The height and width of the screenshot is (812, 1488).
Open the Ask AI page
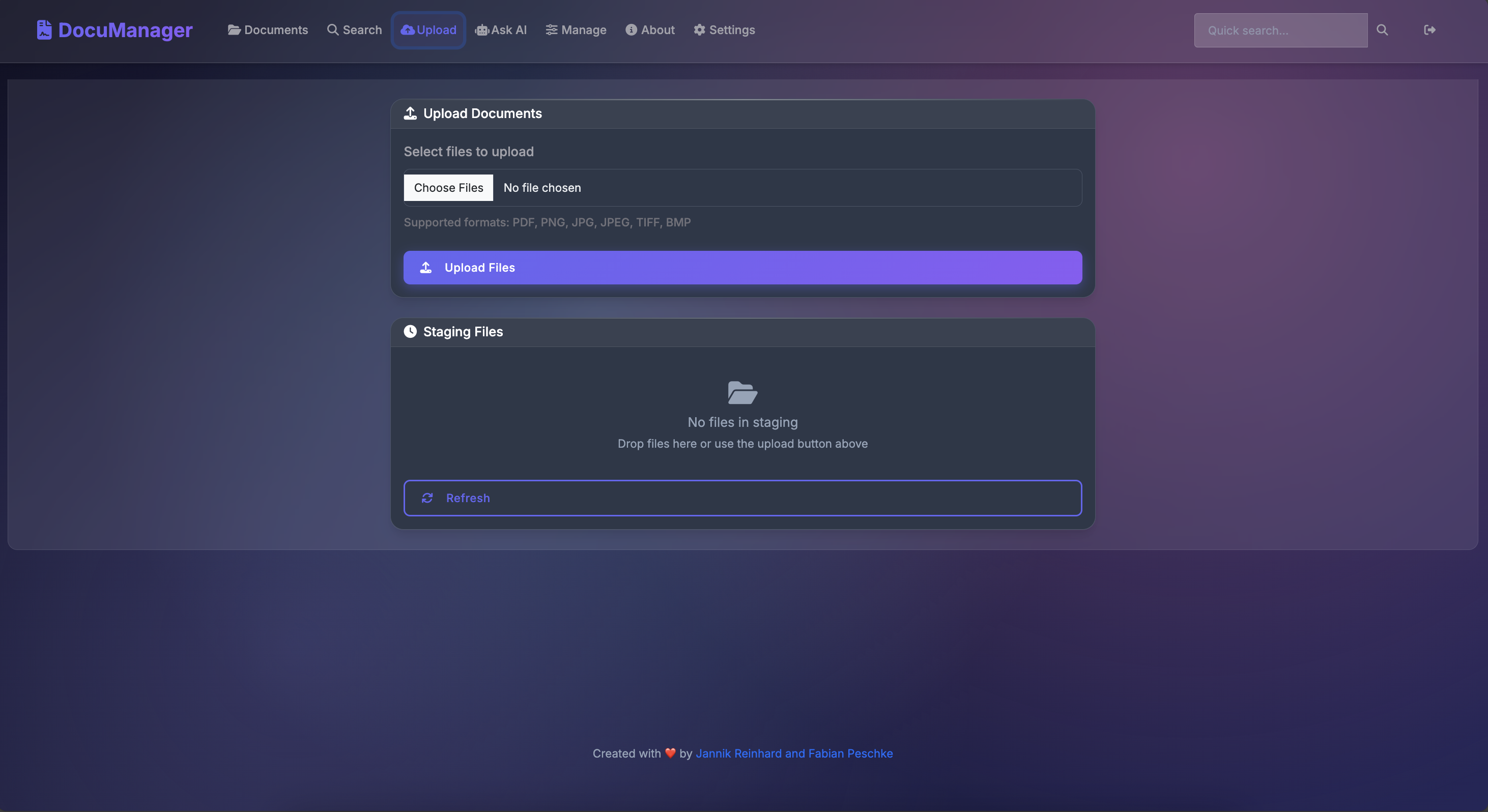pyautogui.click(x=501, y=30)
